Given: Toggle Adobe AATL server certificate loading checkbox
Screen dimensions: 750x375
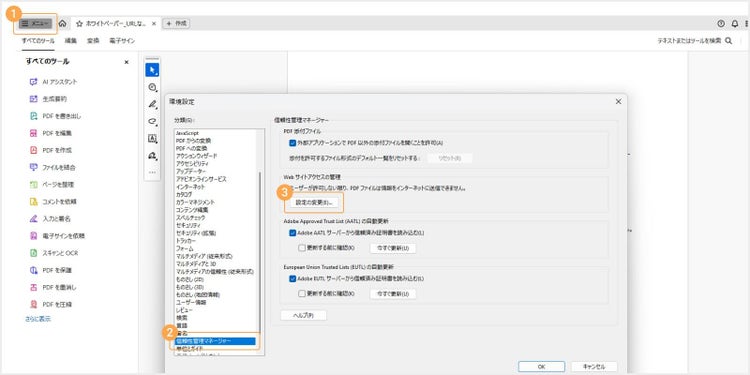Looking at the screenshot, I should click(x=293, y=233).
